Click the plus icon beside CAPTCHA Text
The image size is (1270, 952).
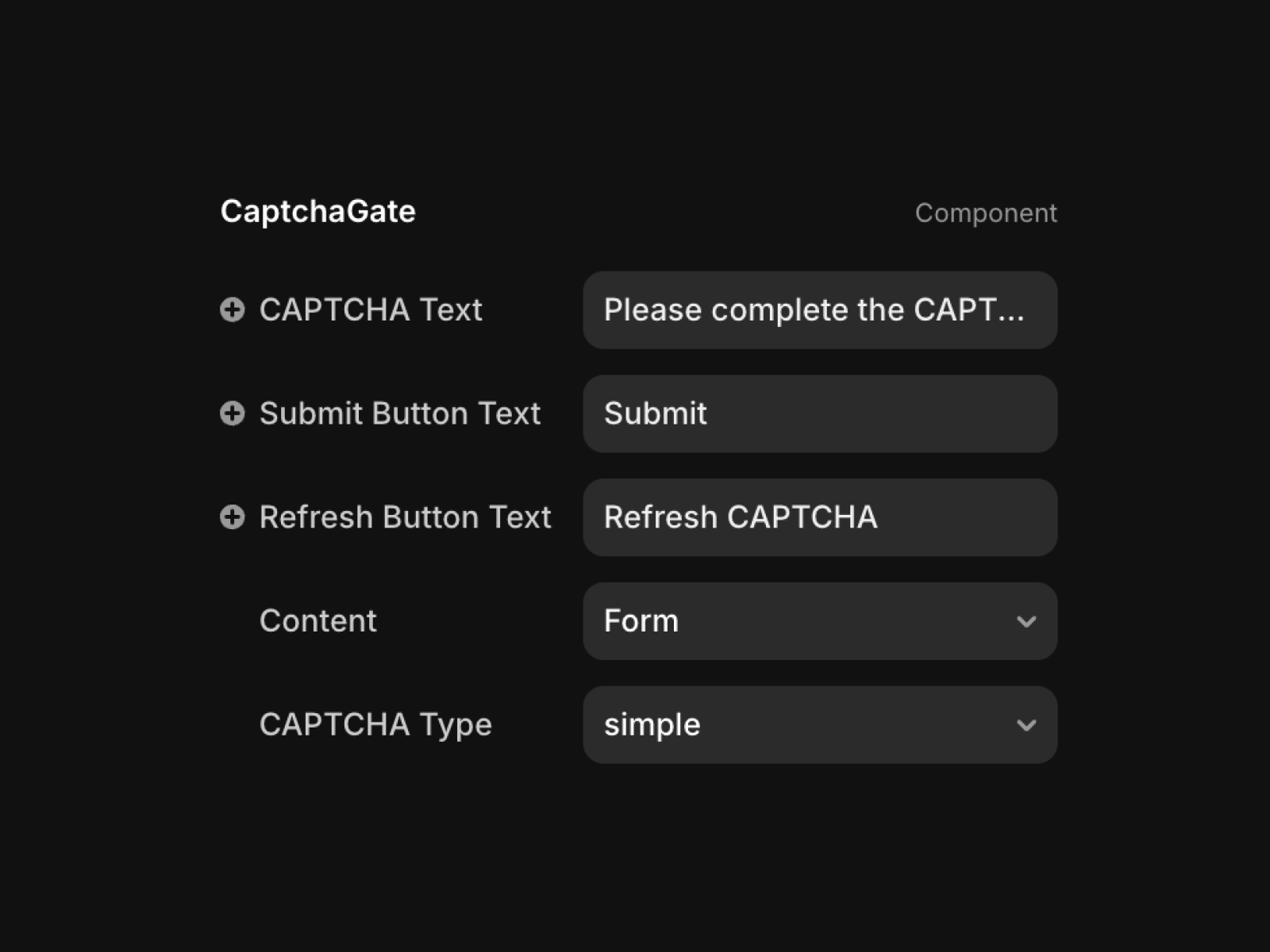232,309
